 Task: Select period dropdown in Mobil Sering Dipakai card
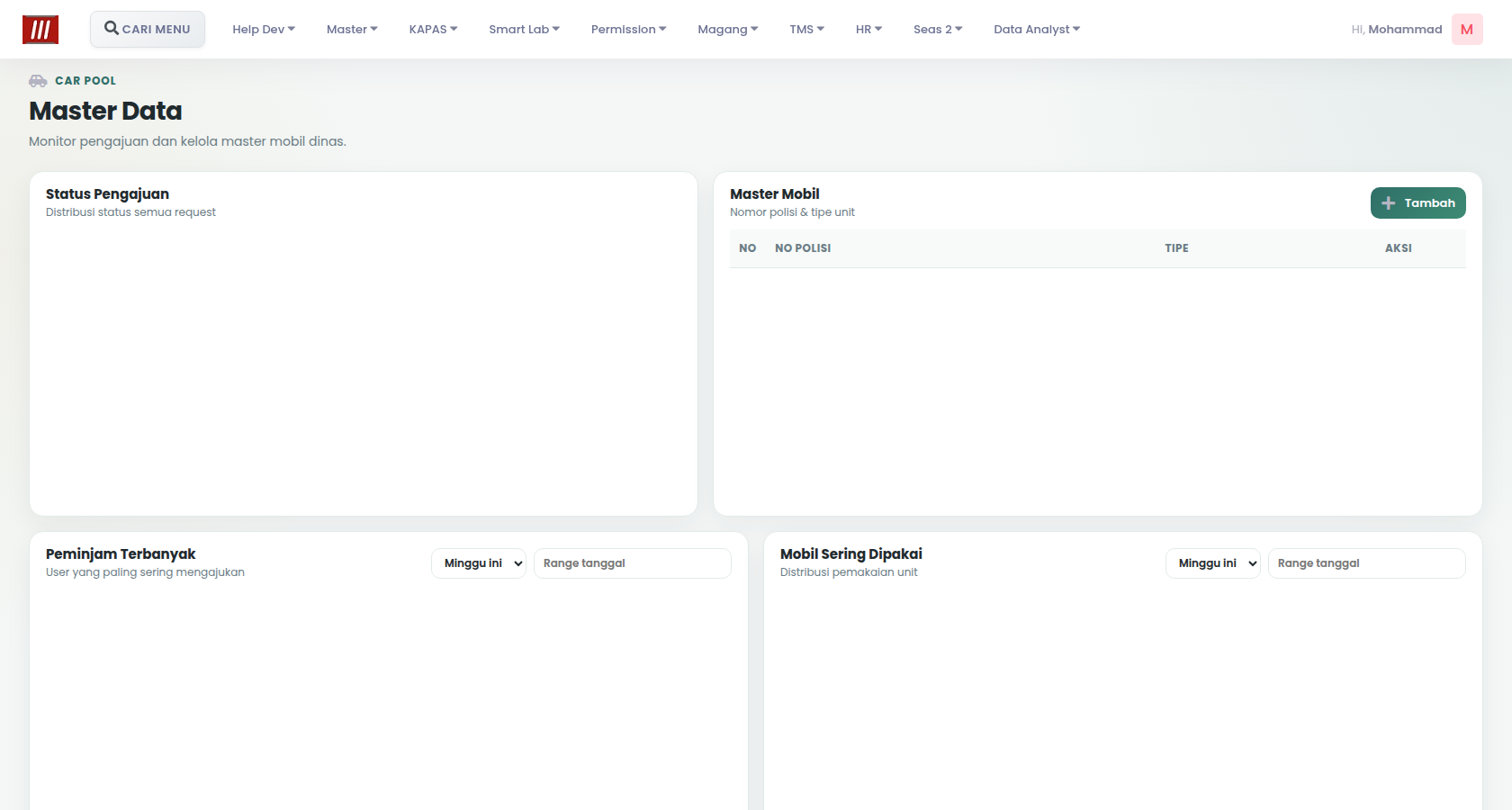tap(1213, 563)
